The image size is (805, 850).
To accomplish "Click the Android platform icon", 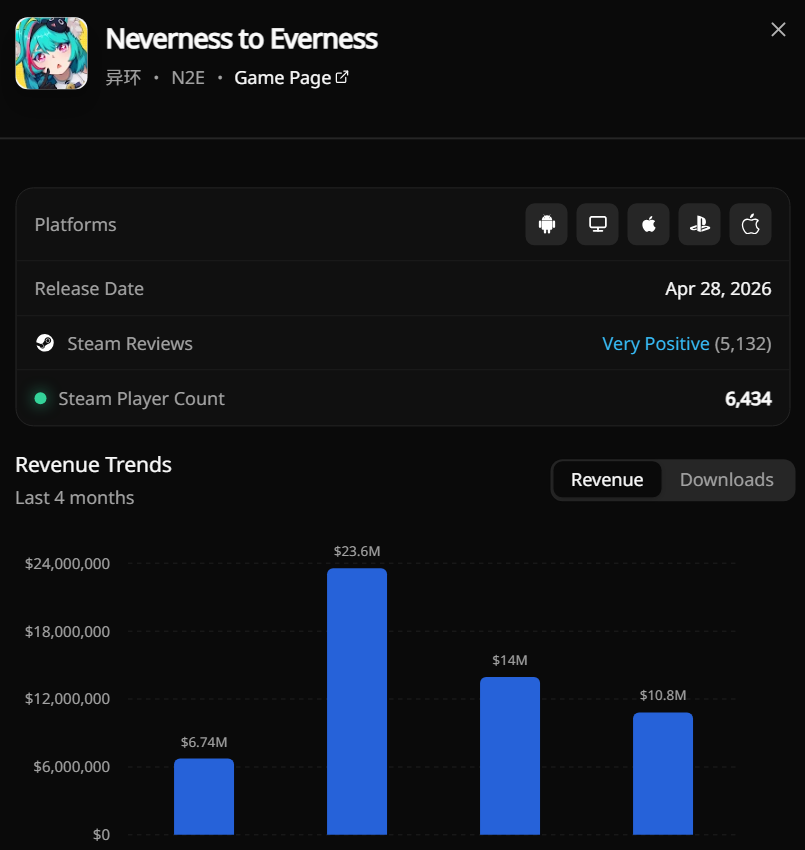I will [x=546, y=224].
